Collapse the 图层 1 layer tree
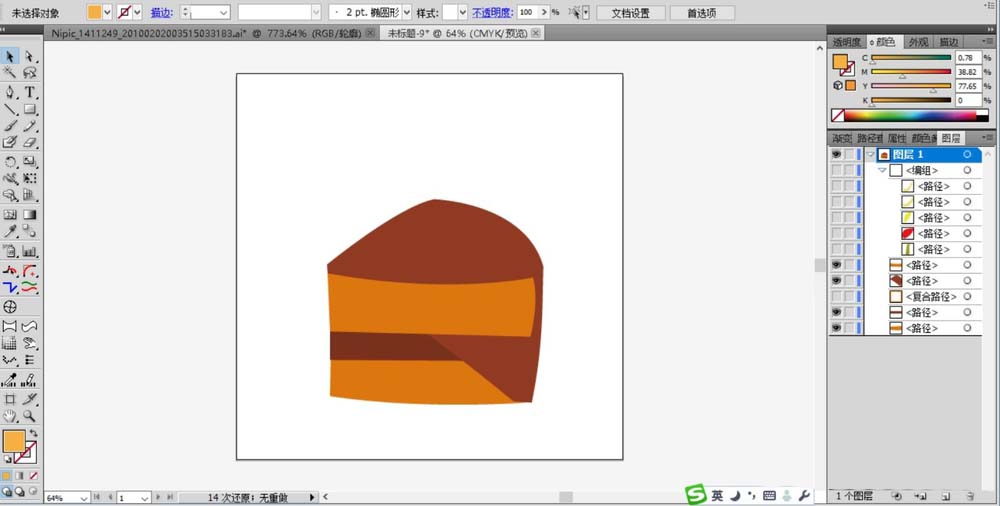 pyautogui.click(x=871, y=155)
